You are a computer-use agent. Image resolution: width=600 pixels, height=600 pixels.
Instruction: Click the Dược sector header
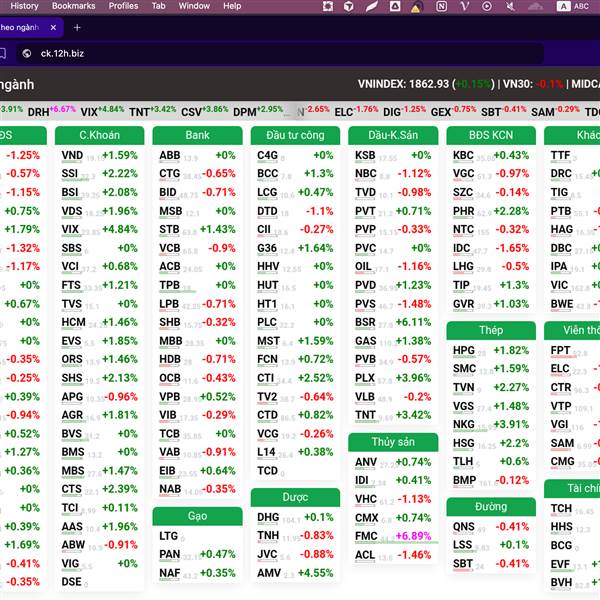tap(295, 497)
